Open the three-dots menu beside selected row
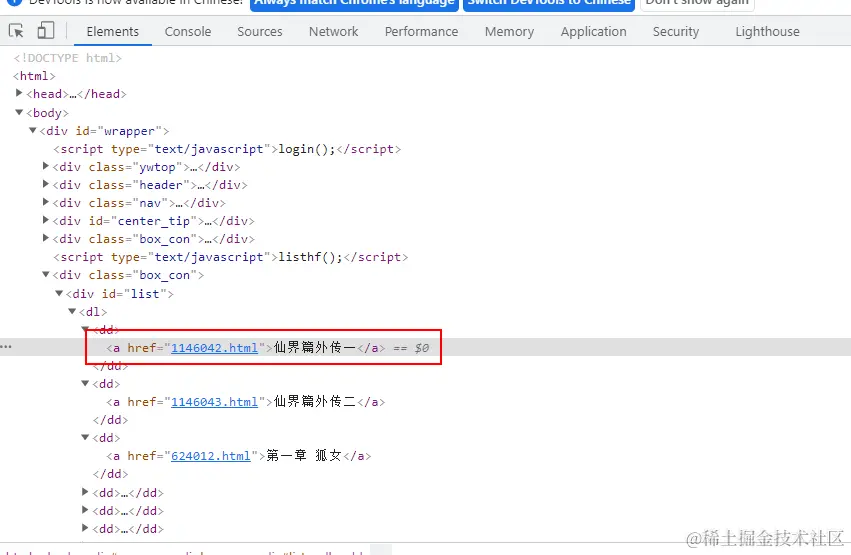 (6, 346)
